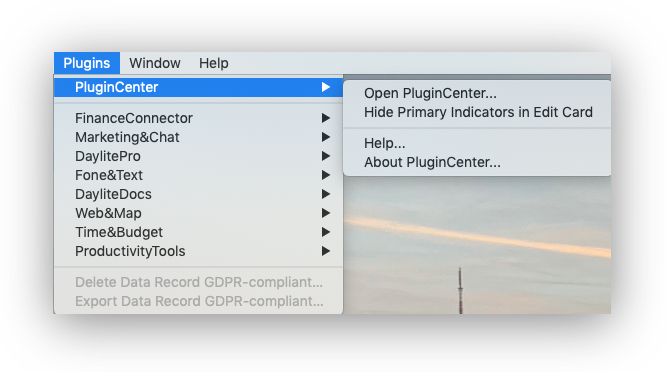
Task: Open the Web&Map submenu
Action: (x=199, y=213)
